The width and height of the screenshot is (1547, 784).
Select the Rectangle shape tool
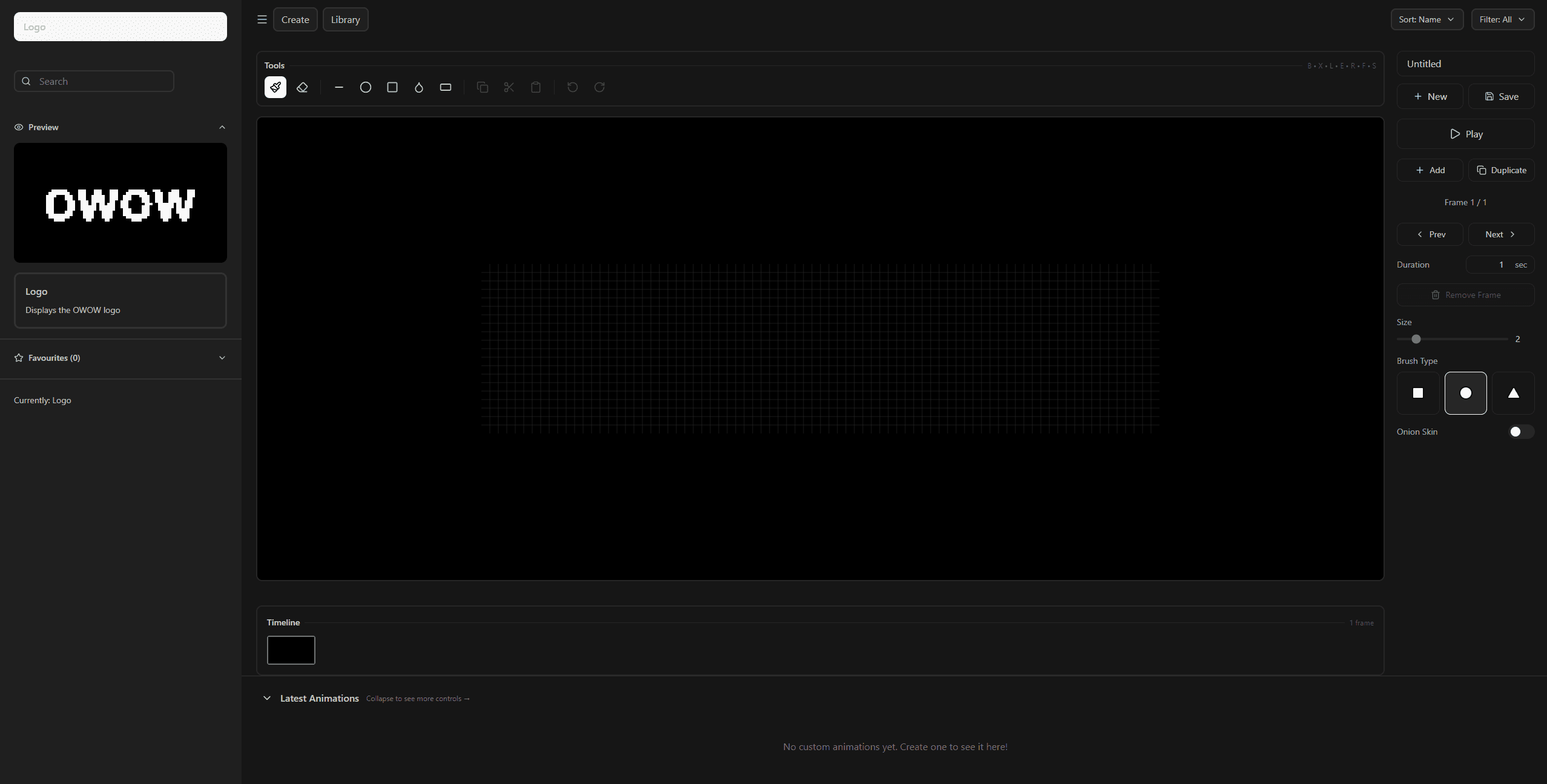click(x=392, y=87)
